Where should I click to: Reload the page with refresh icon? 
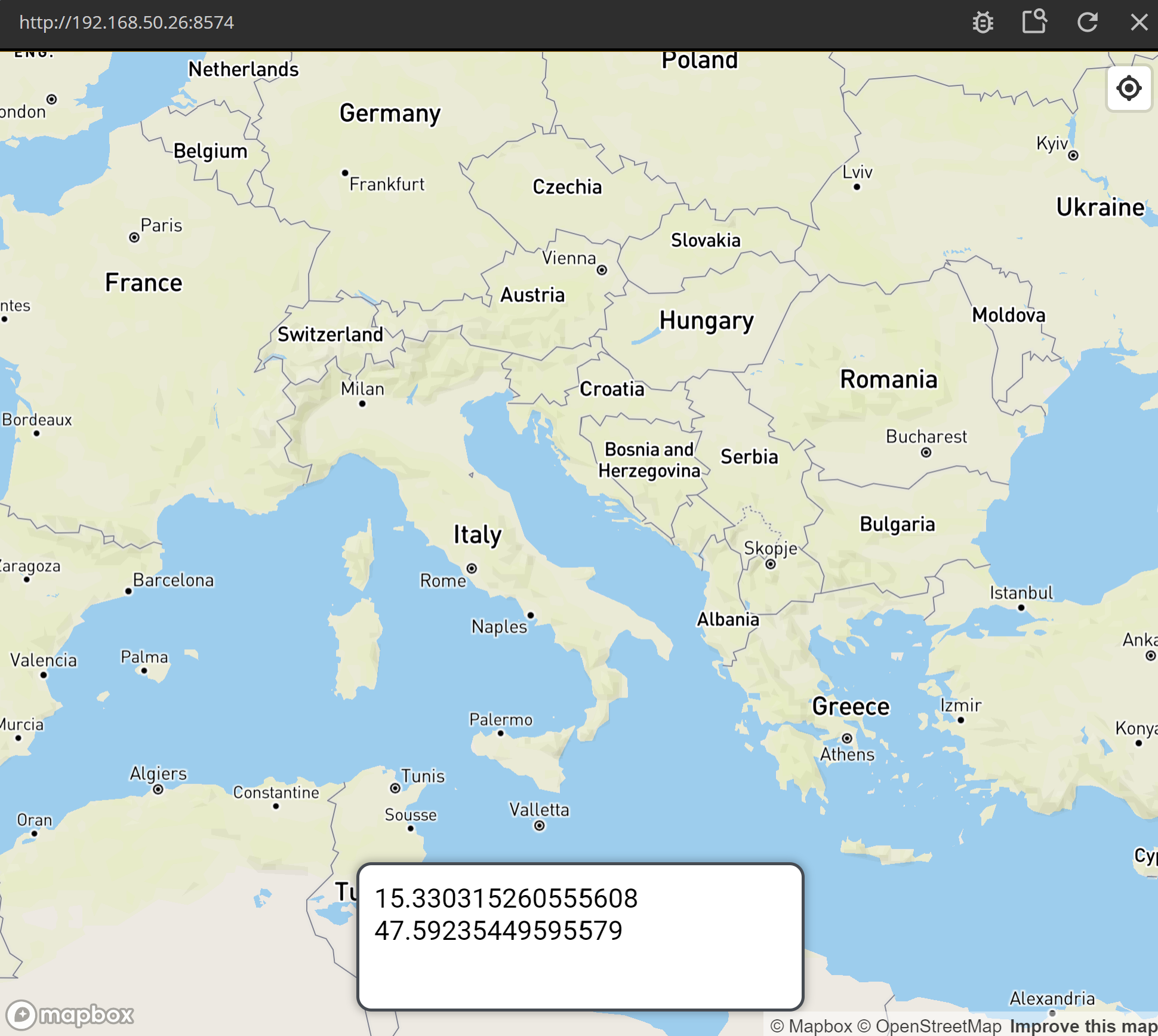pos(1087,23)
